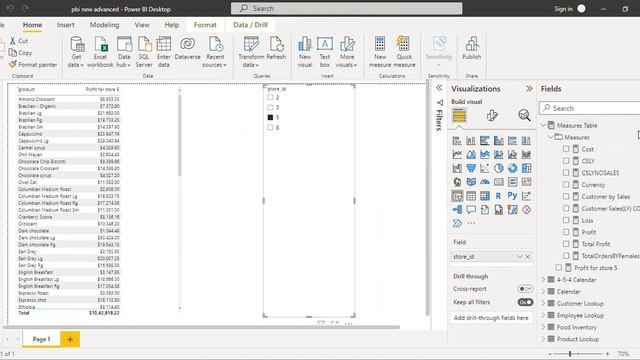Select the Treemap visual
640x360 pixels.
[527, 168]
